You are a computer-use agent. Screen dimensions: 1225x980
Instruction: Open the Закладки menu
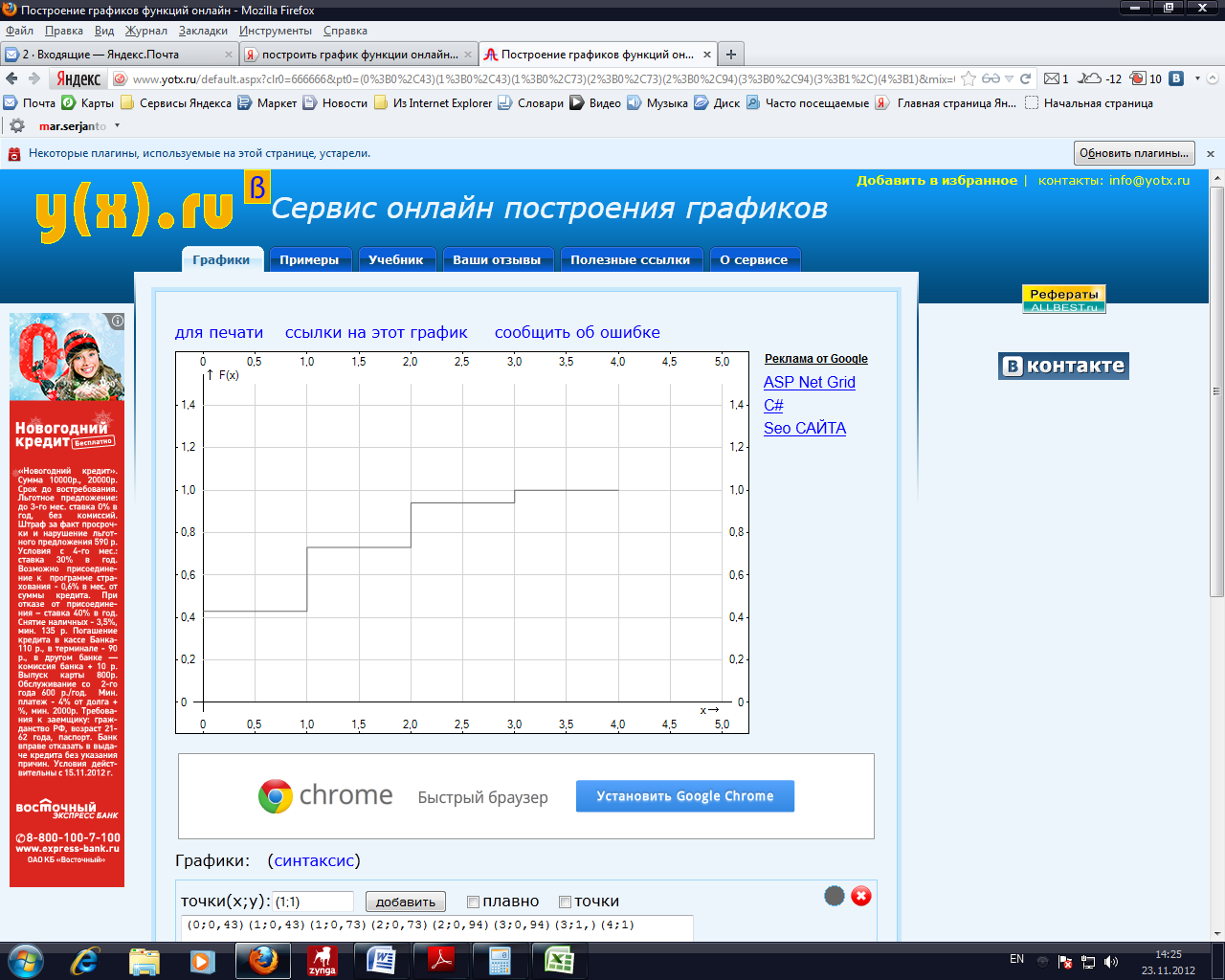203,31
